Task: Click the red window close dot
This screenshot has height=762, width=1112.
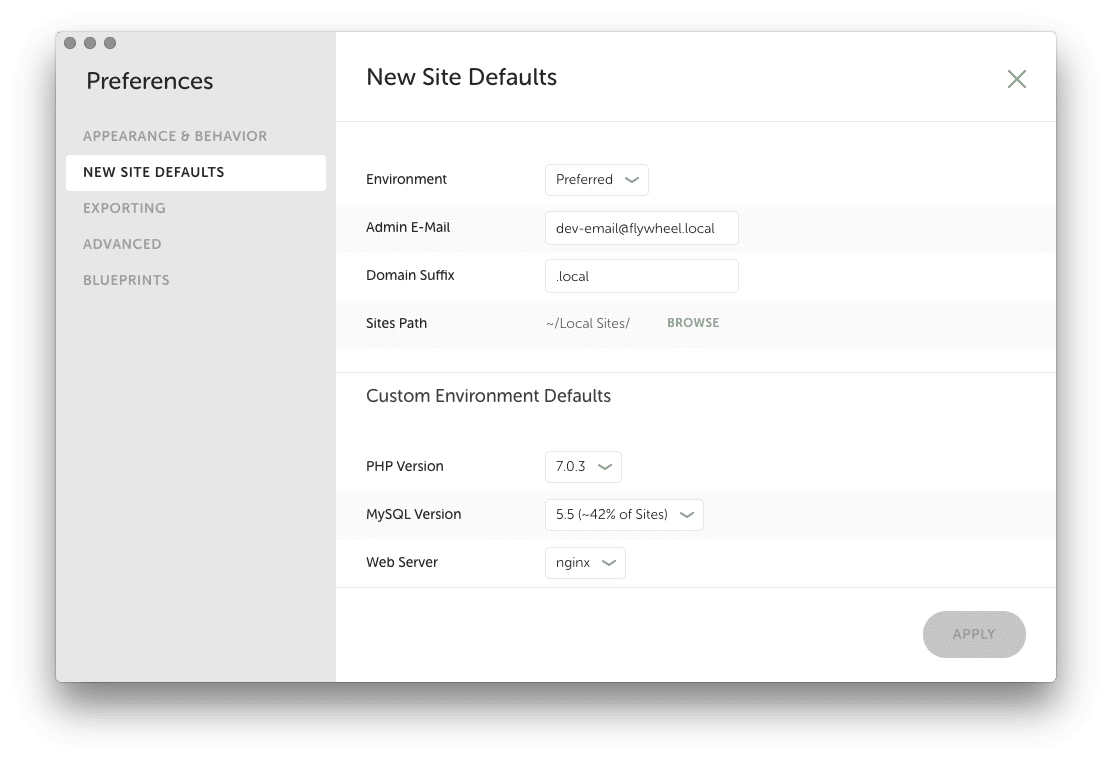Action: coord(70,43)
